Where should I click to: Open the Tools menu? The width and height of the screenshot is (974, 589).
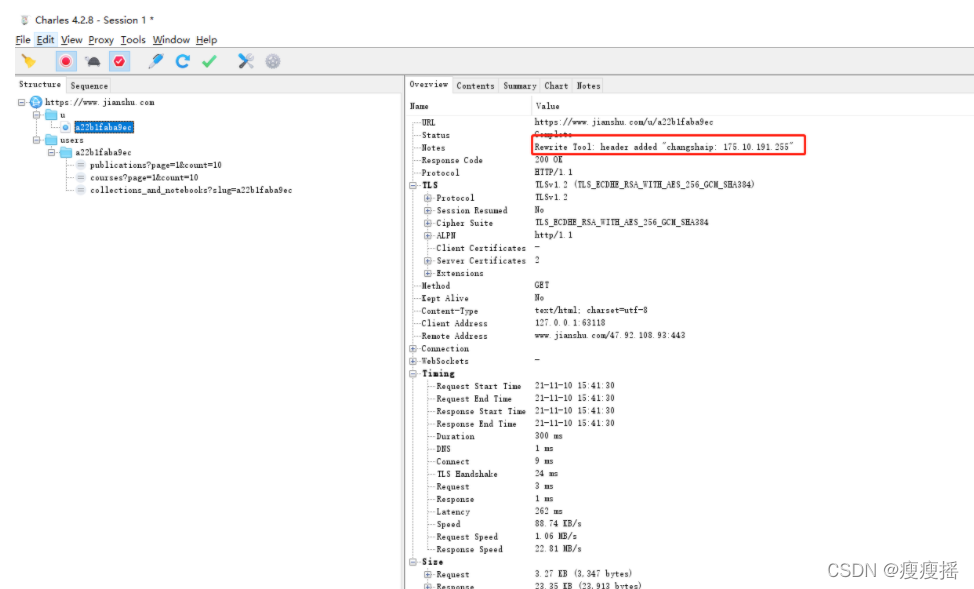point(133,40)
